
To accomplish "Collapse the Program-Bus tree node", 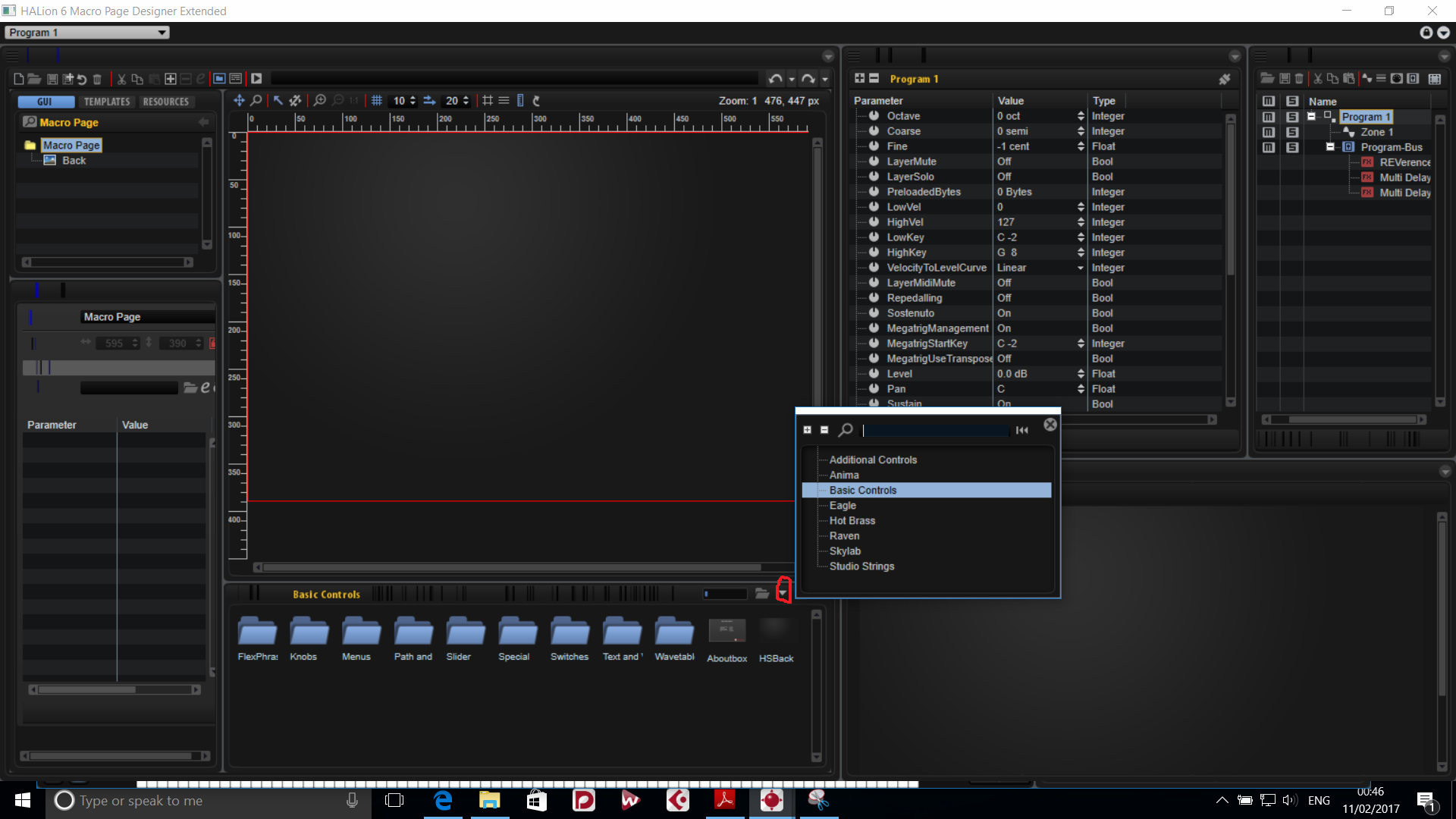I will pos(1330,147).
